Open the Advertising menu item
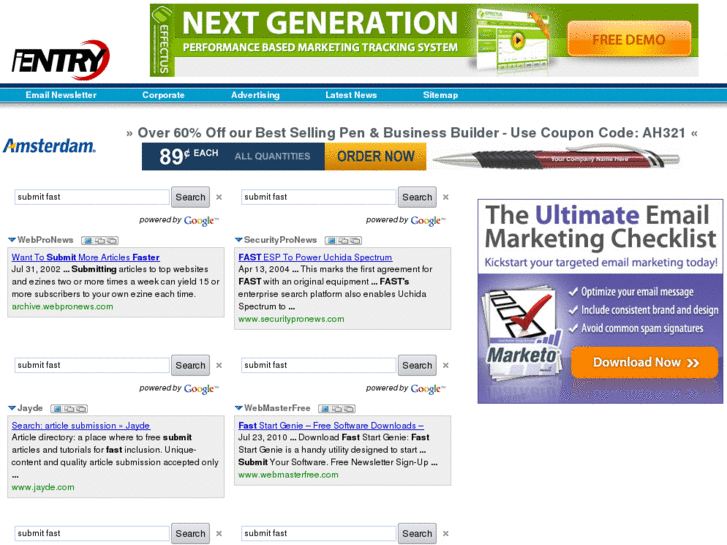Image resolution: width=727 pixels, height=545 pixels. pos(255,95)
